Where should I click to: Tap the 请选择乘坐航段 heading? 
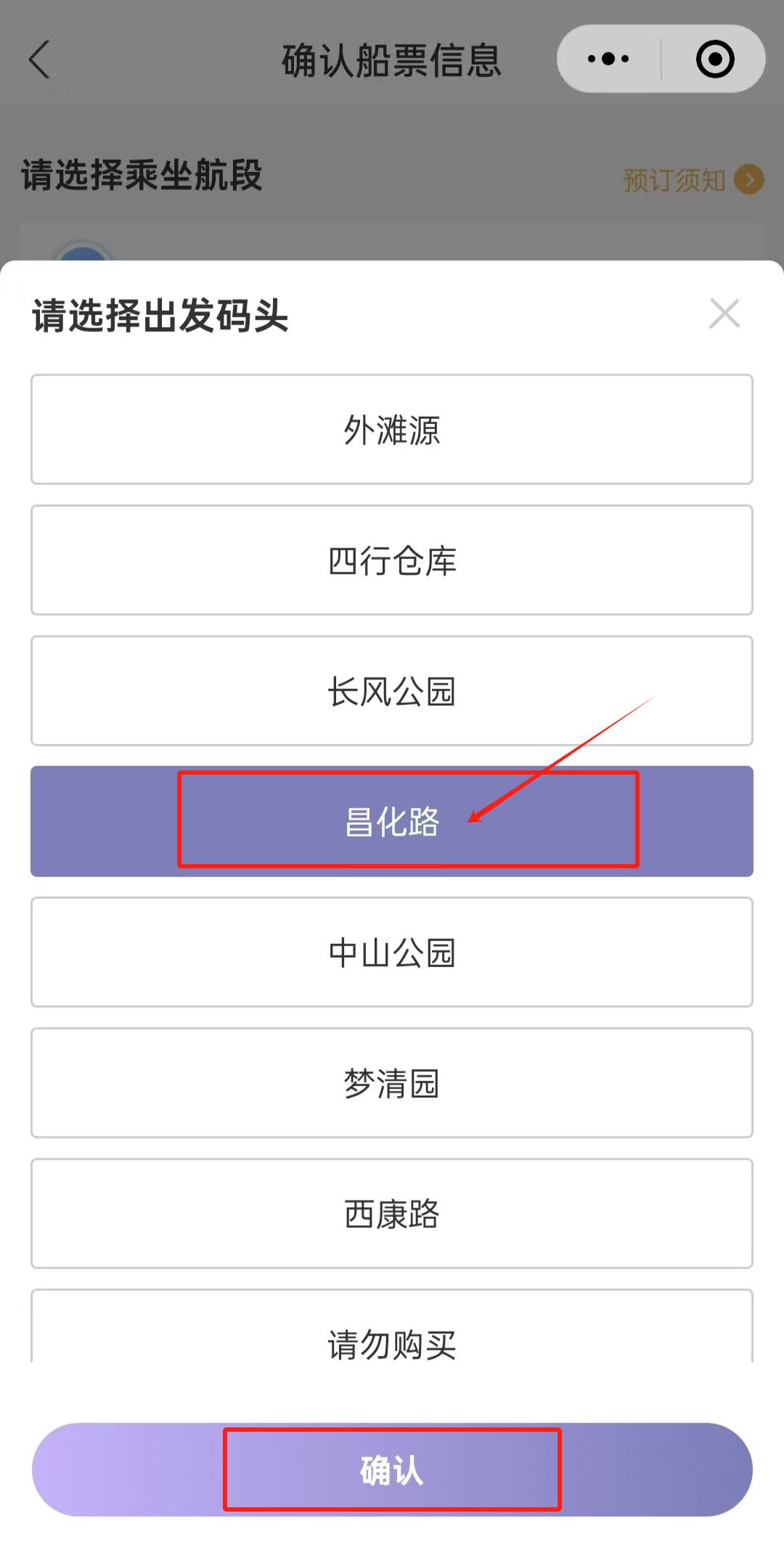point(142,175)
